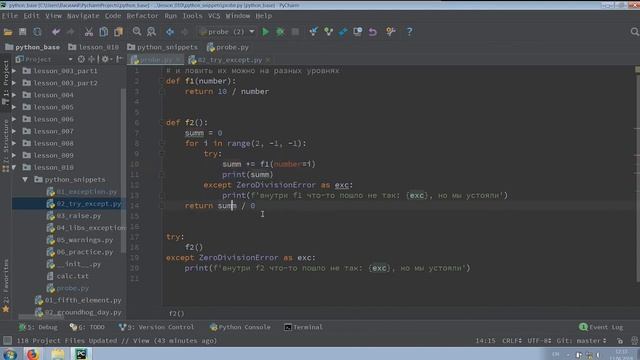640x360 pixels.
Task: Start debugging with the green bug icon
Action: coord(280,32)
